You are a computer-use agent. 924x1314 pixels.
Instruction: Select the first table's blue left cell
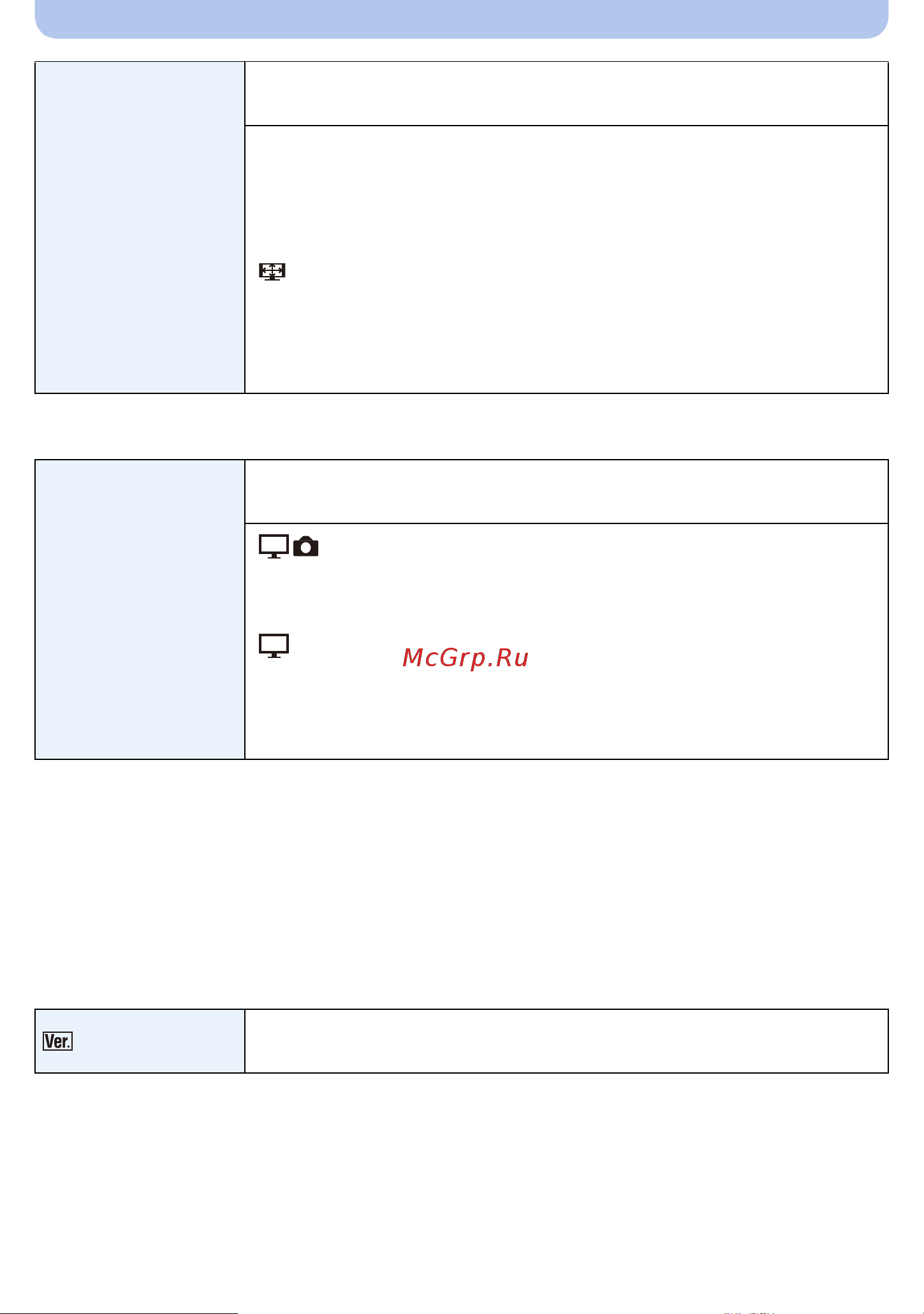coord(140,228)
